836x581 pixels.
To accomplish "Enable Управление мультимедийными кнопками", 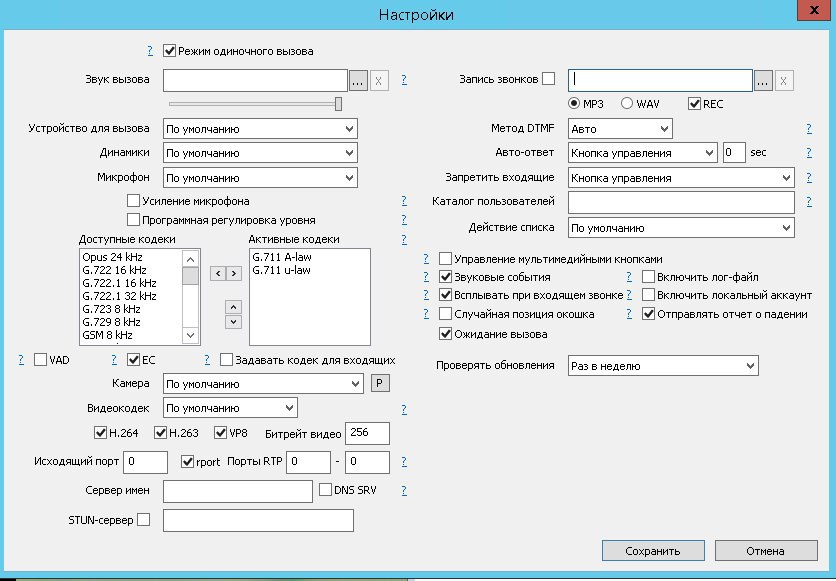I will (x=445, y=259).
